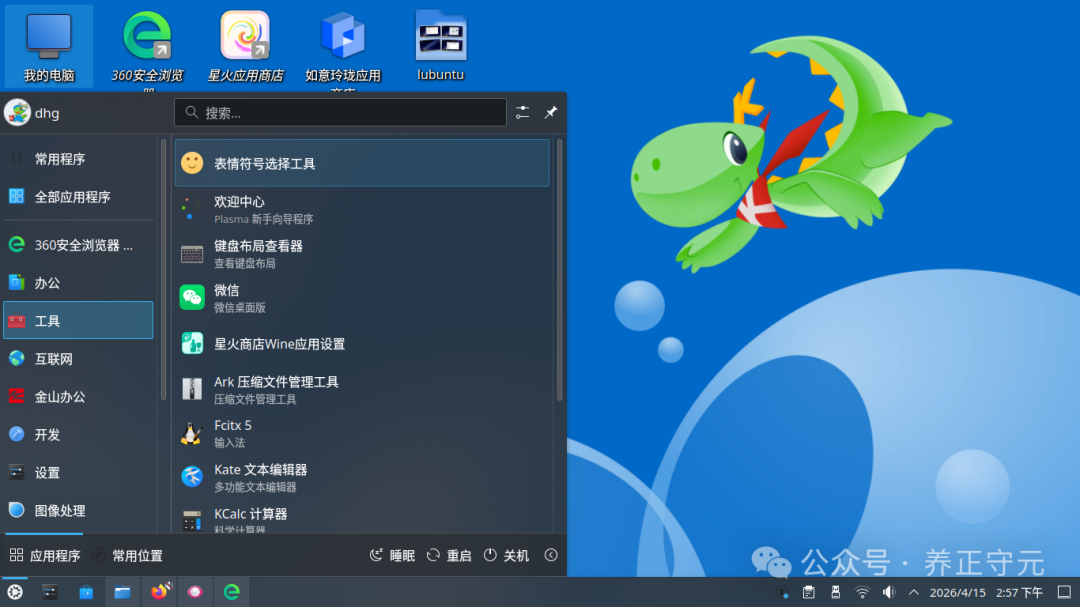1080x607 pixels.
Task: Click the 睡眠 sleep button
Action: click(x=392, y=555)
